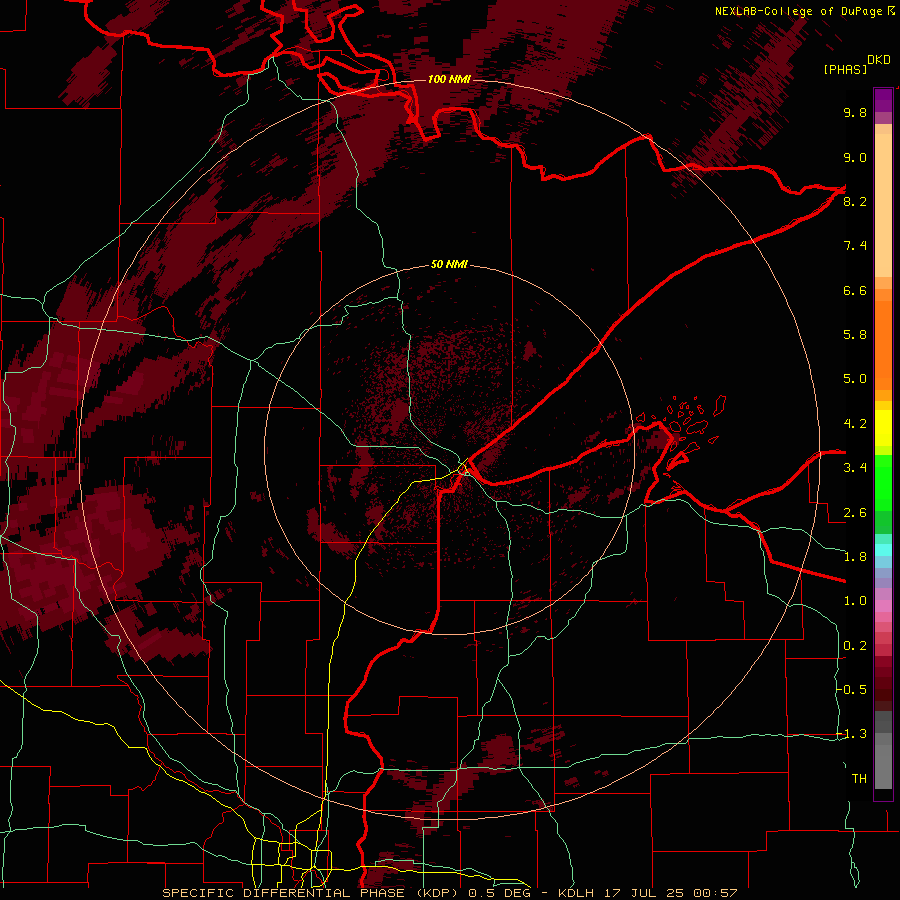Click the 2.6 value on color scale
900x900 pixels.
click(855, 513)
